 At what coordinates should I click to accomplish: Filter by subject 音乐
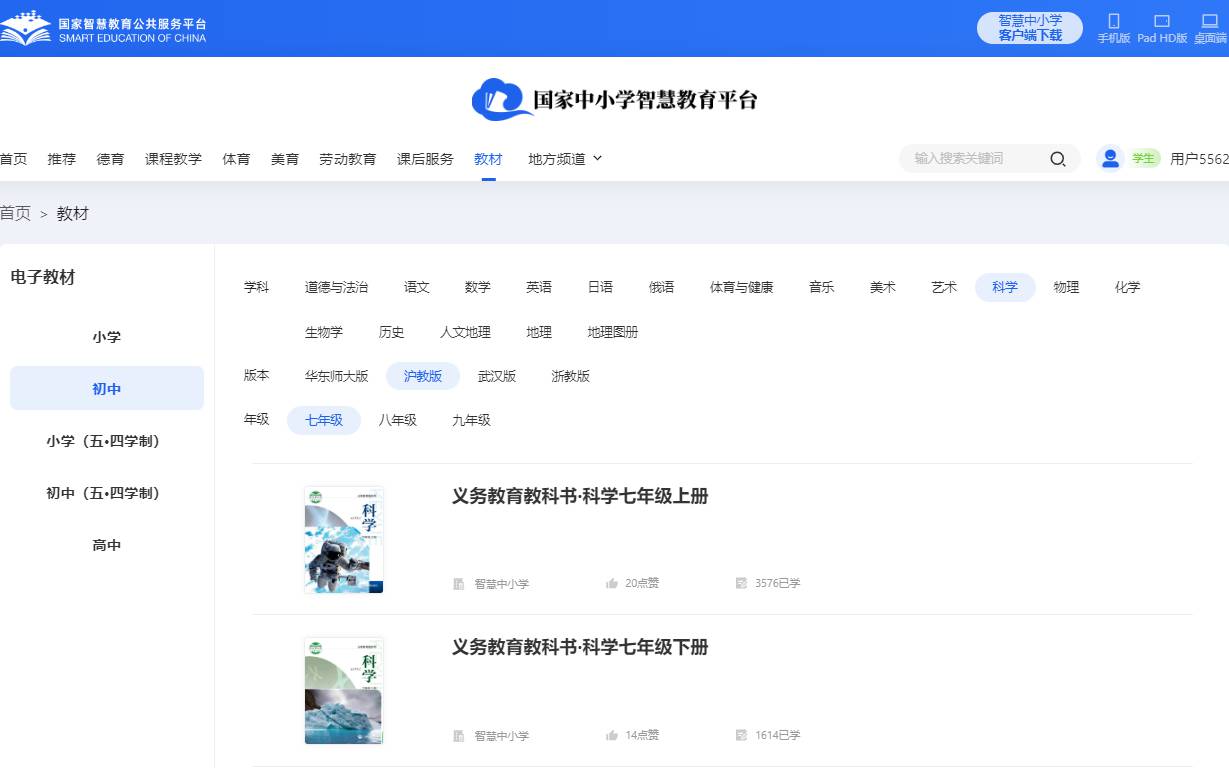[x=822, y=287]
